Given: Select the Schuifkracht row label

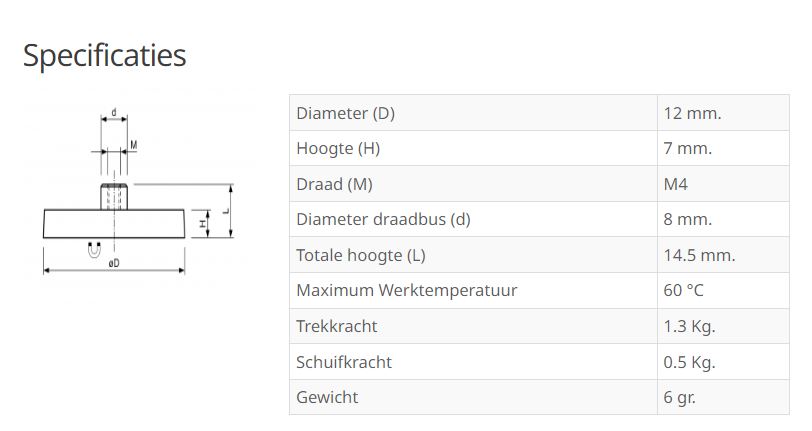Looking at the screenshot, I should pos(344,362).
